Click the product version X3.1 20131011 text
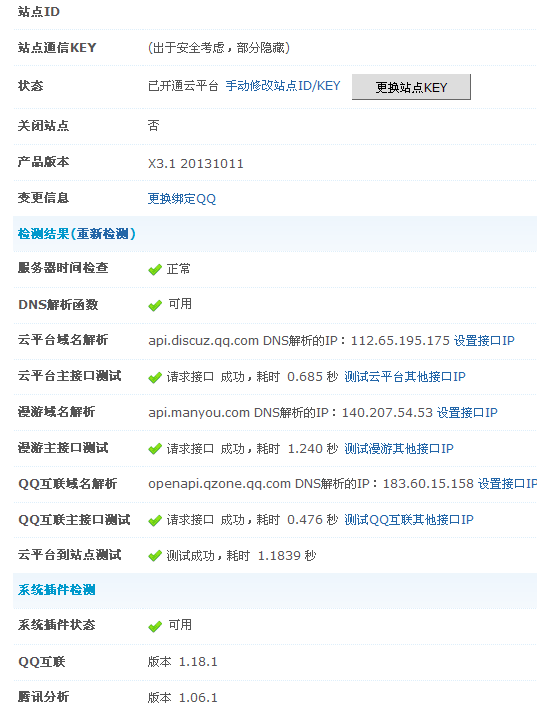Screen dimensions: 537x714 pos(195,164)
